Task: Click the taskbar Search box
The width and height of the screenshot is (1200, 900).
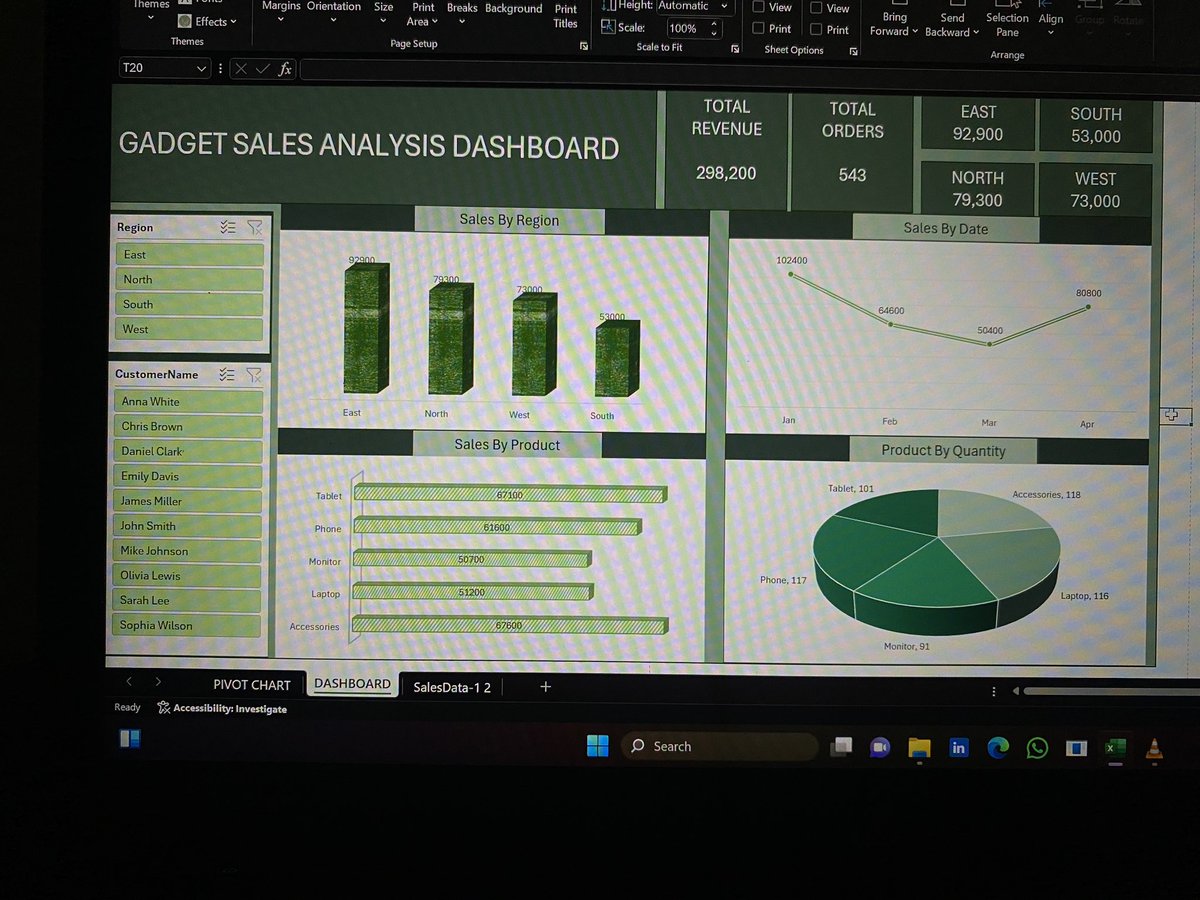Action: [x=719, y=746]
